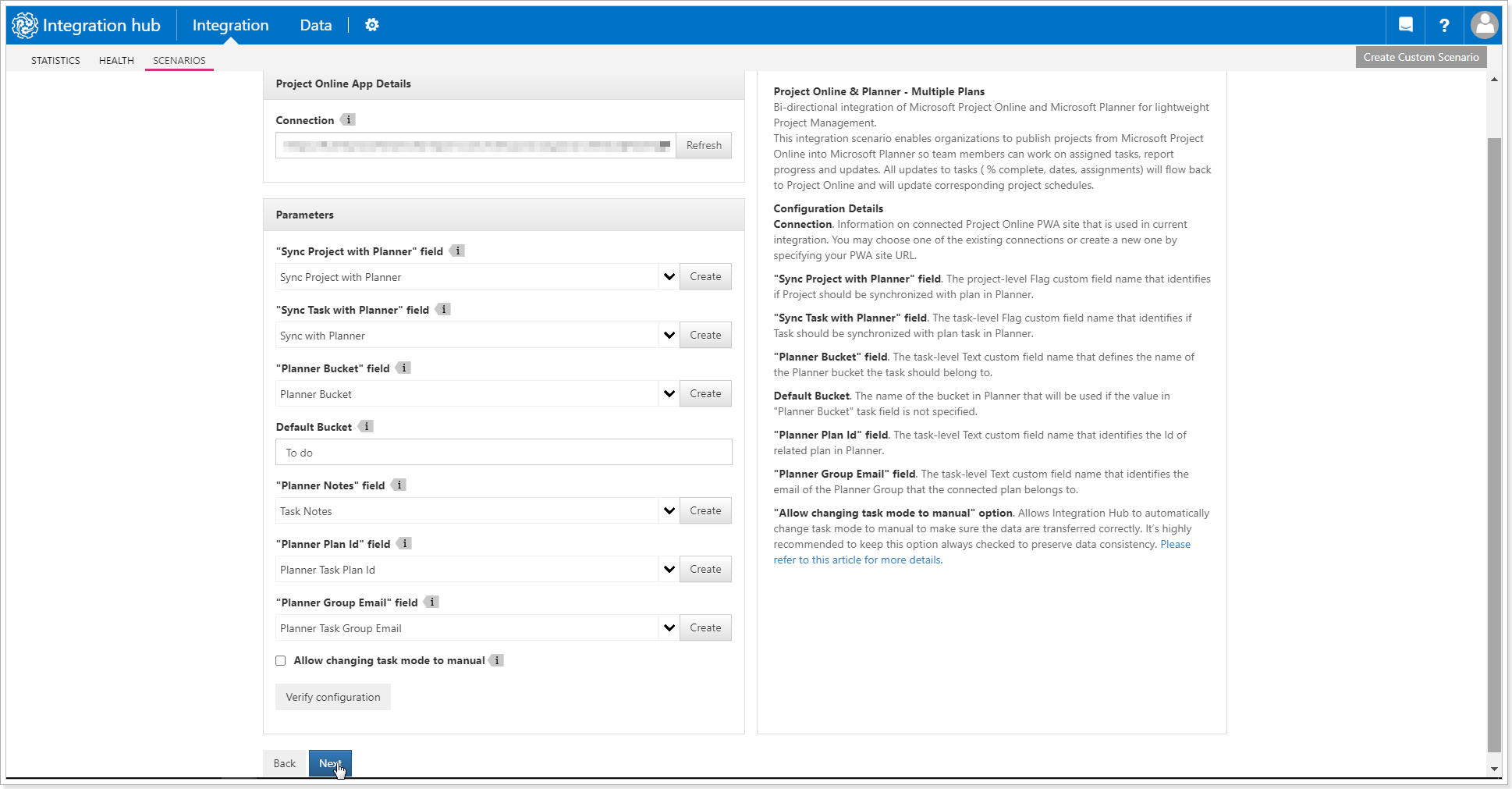
Task: Click the vertical scrollbar thumb
Action: [x=1494, y=445]
